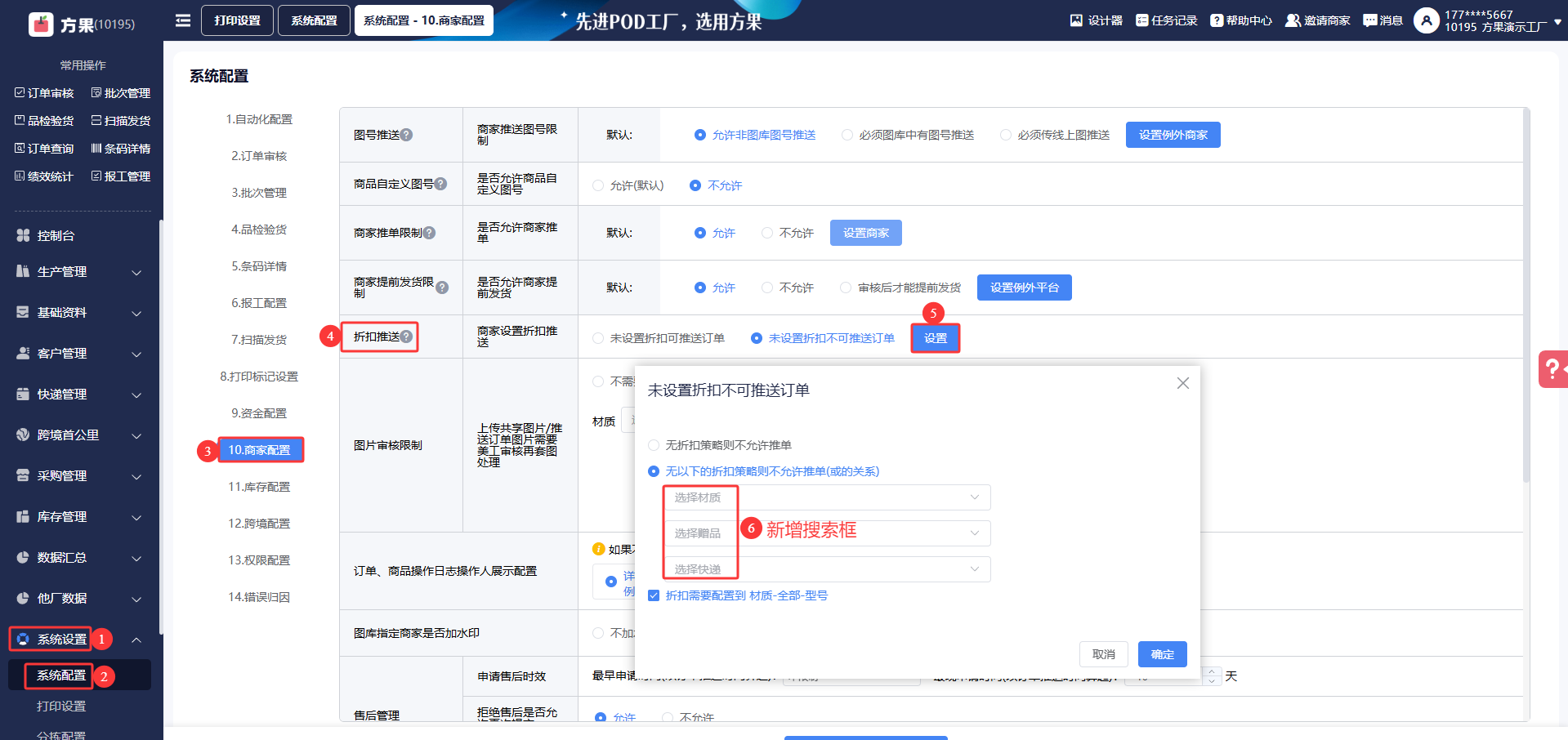Viewport: 1568px width, 740px height.
Task: Click help icon beside 折扣推送
Action: click(x=406, y=337)
